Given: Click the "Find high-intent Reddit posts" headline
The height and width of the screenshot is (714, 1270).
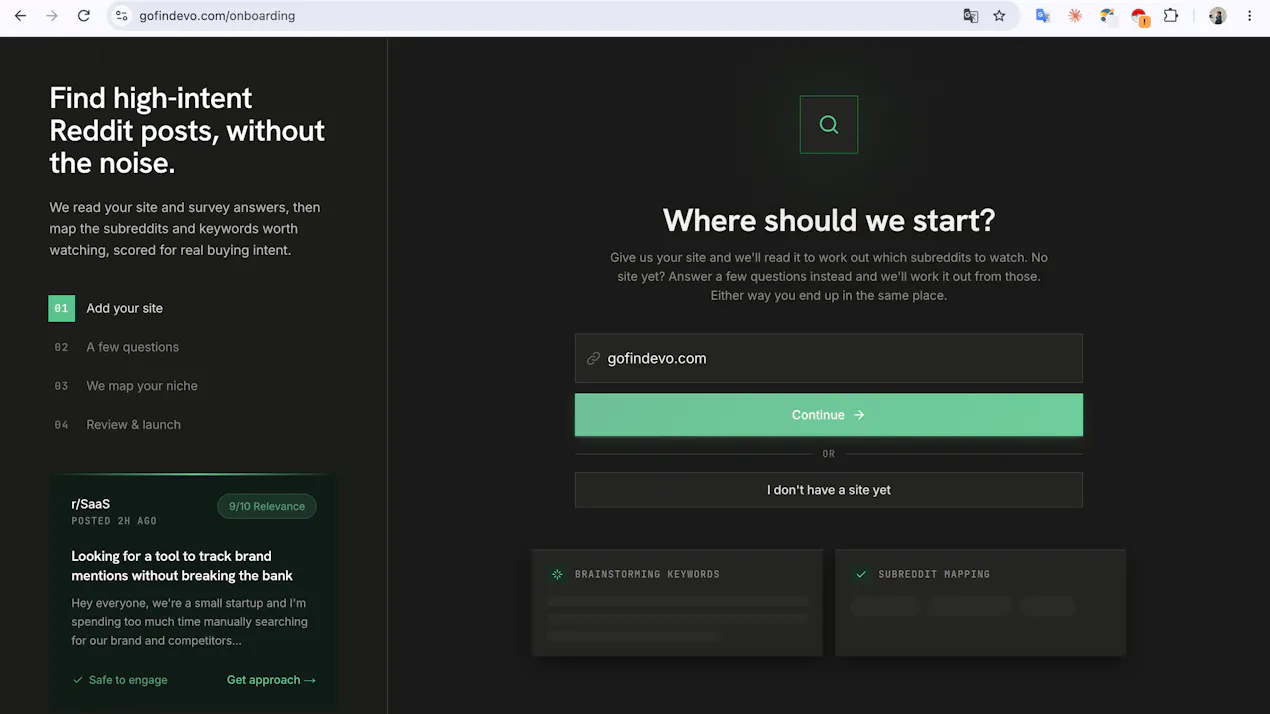Looking at the screenshot, I should point(187,130).
